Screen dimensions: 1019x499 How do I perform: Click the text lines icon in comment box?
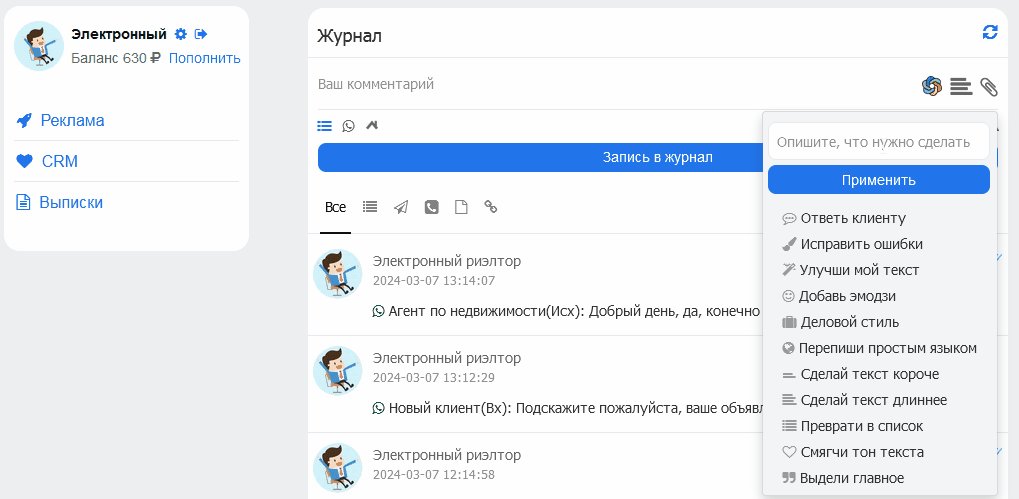(x=961, y=86)
